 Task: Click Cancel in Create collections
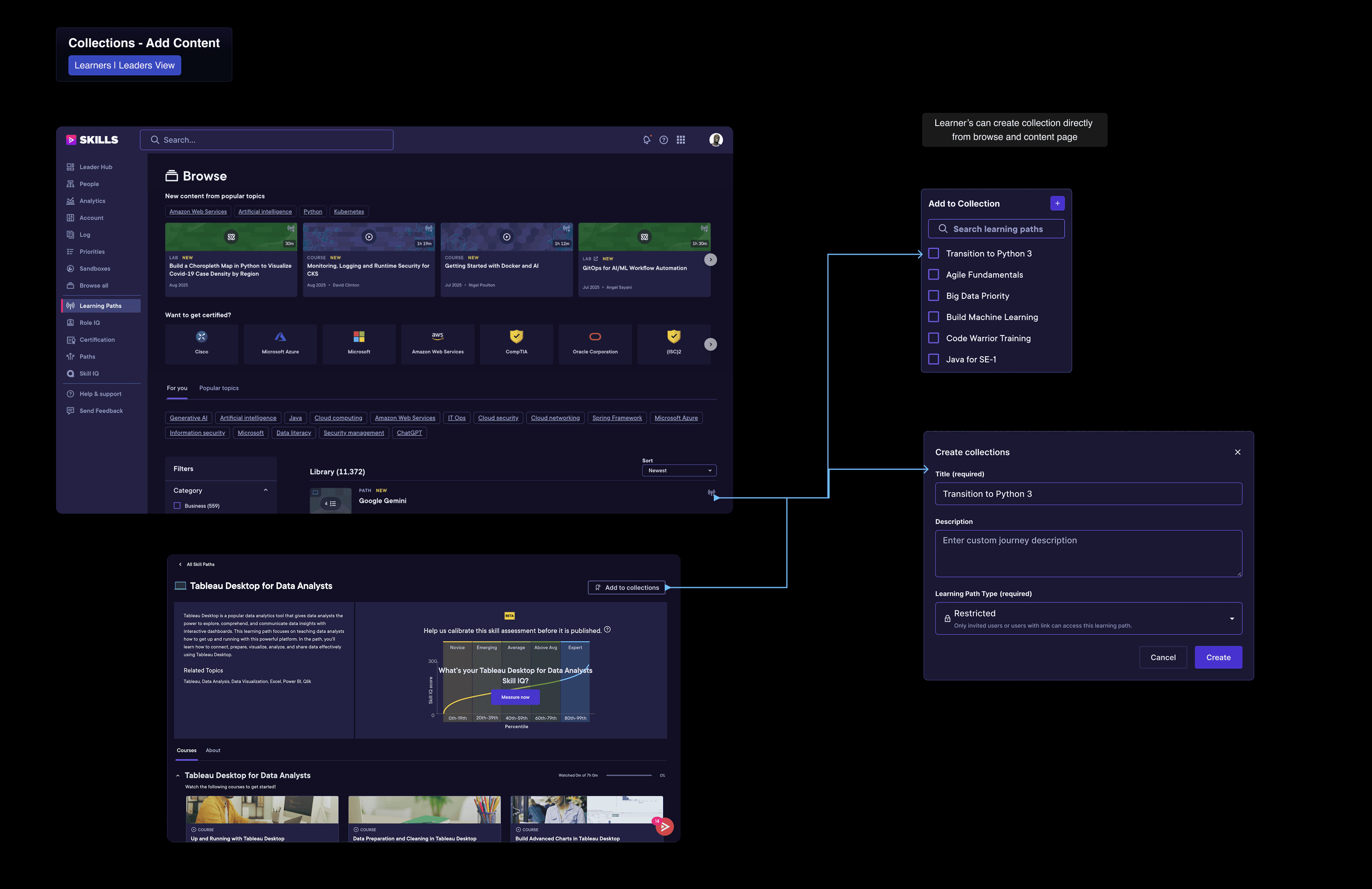tap(1163, 657)
